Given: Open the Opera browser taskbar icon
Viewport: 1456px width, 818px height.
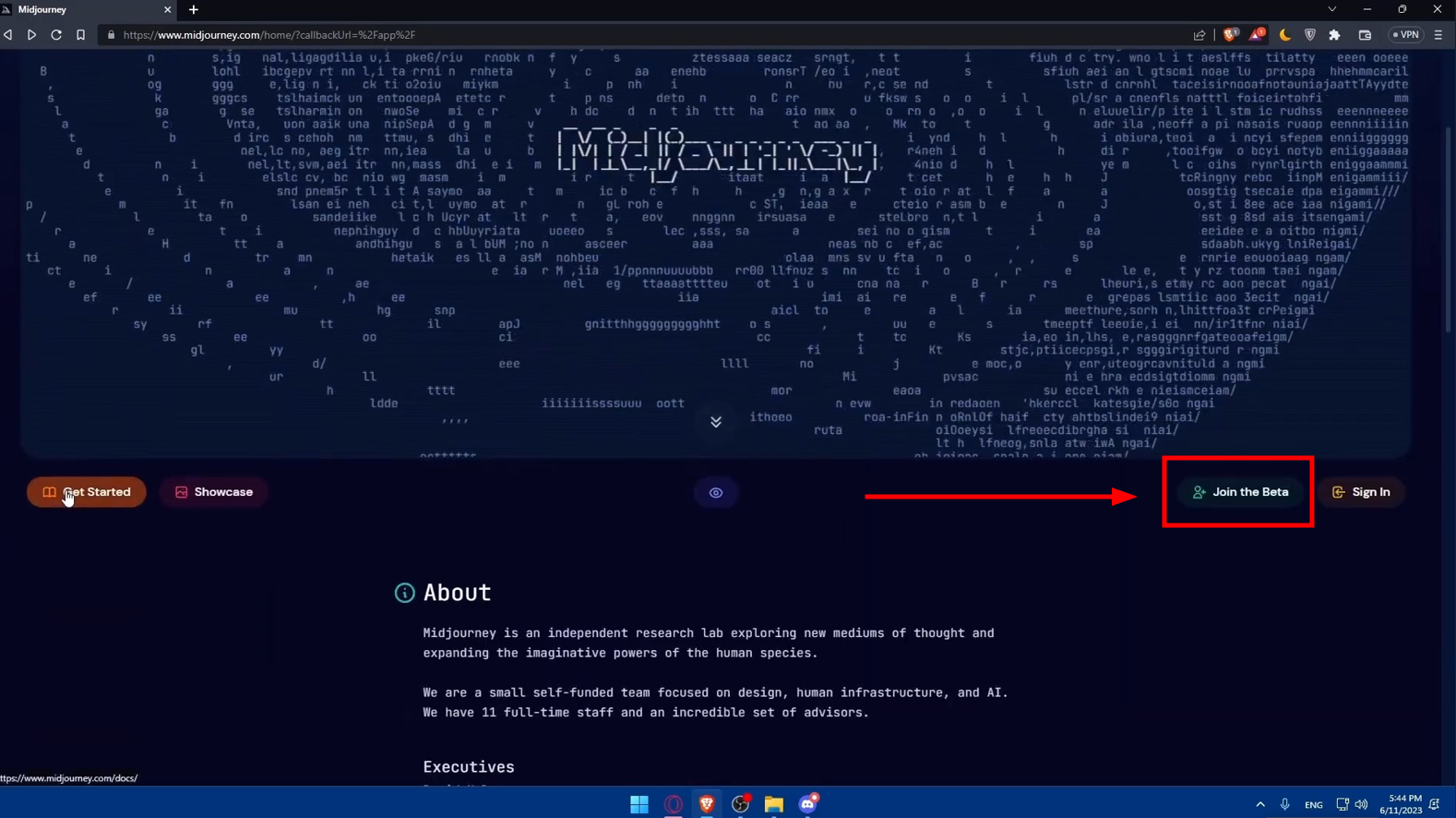Looking at the screenshot, I should 673,804.
